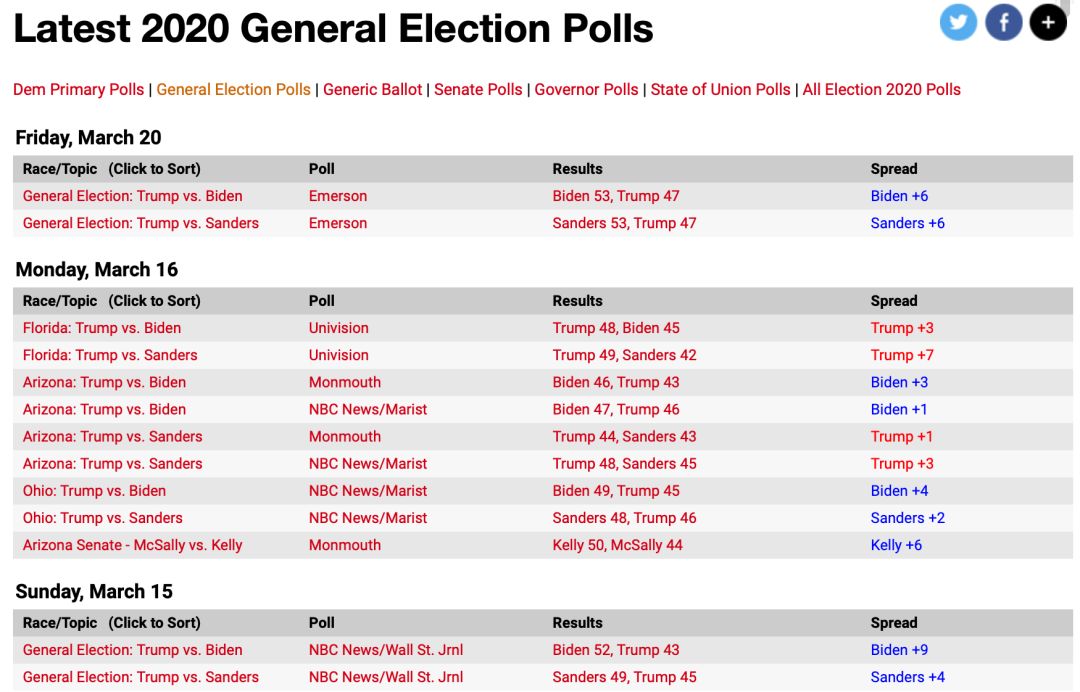Open Emerson poll for Trump vs. Biden
1080x692 pixels.
pos(337,196)
